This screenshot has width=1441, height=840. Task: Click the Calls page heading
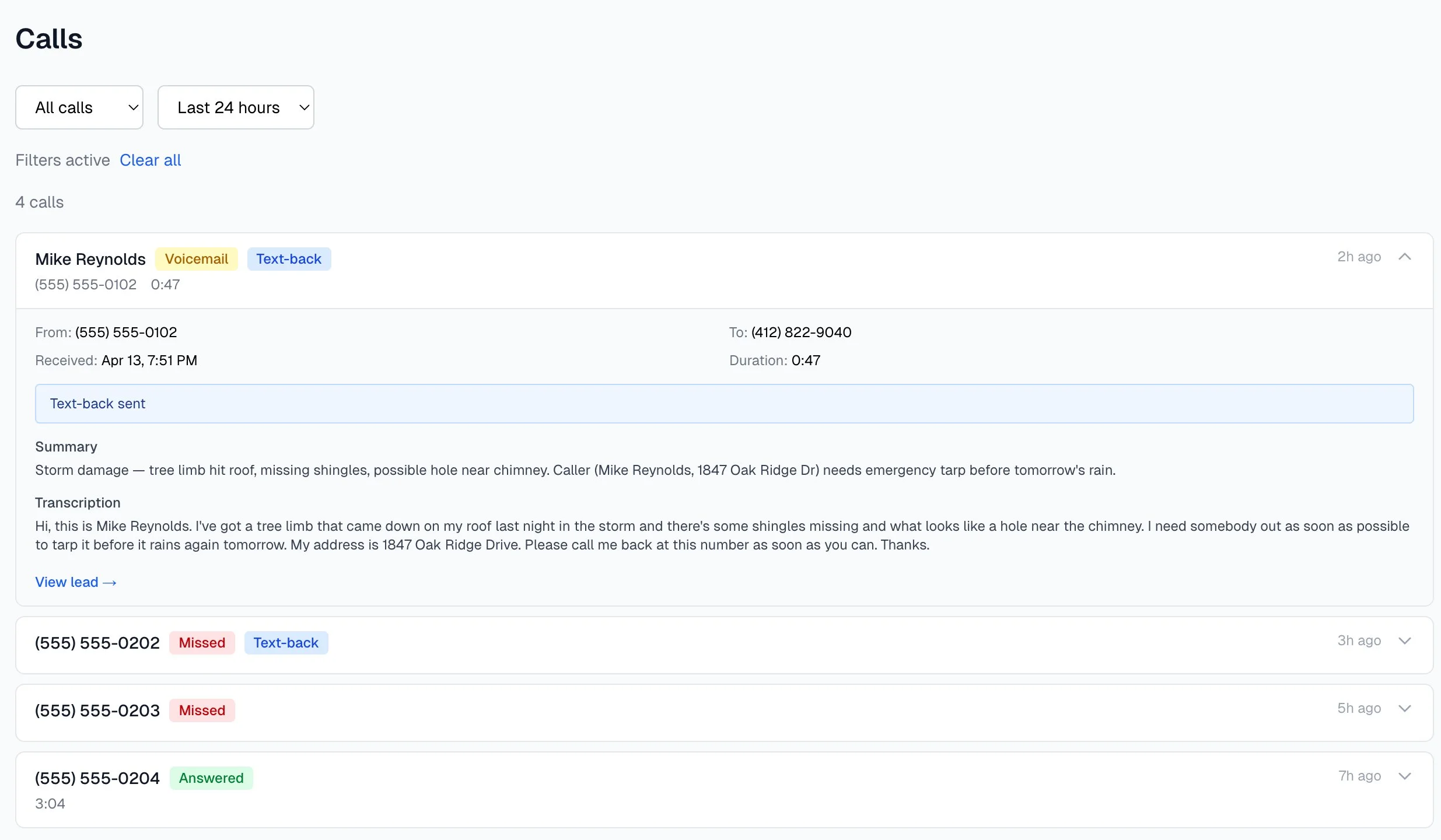click(x=49, y=38)
